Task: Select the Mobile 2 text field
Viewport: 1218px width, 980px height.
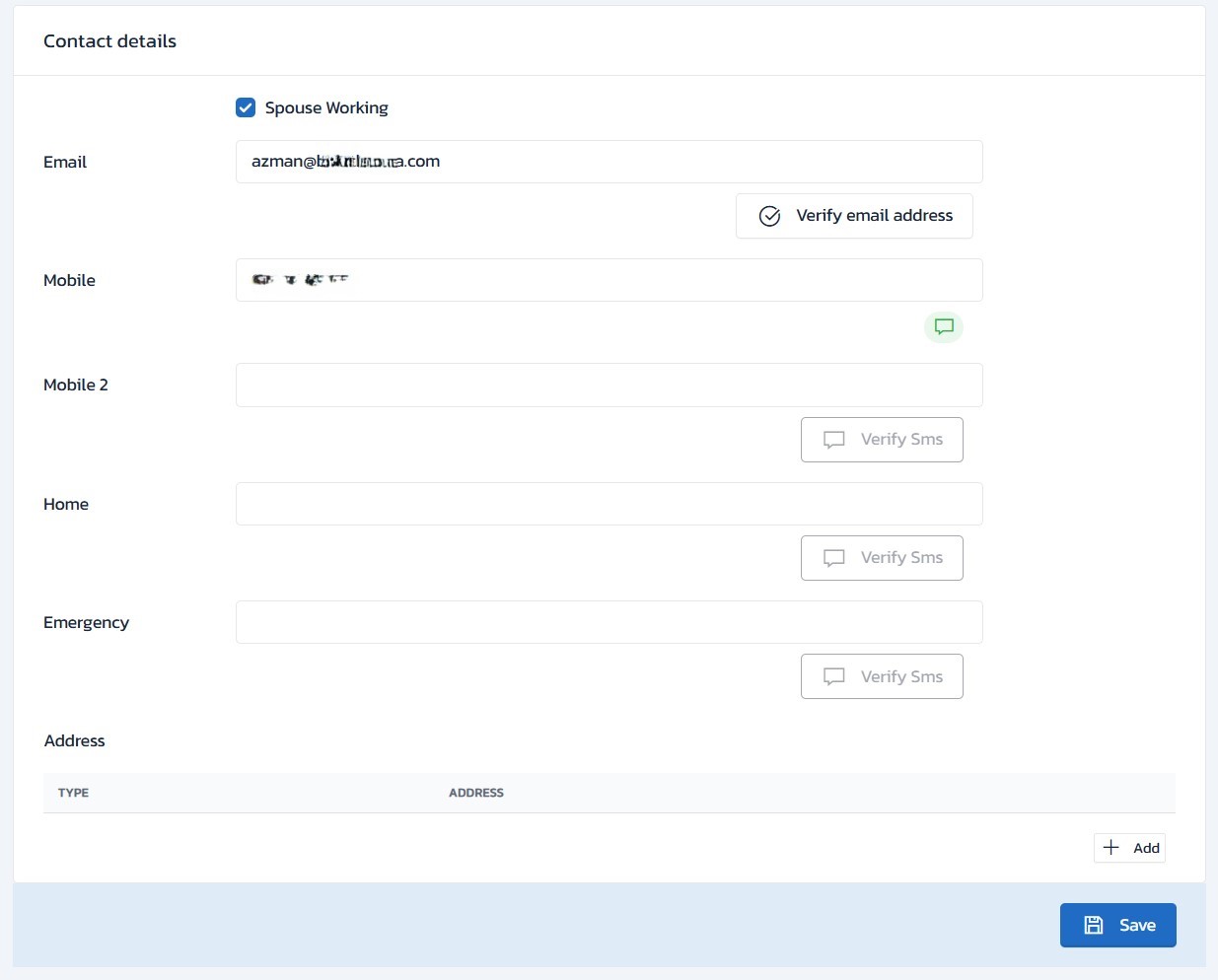Action: coord(609,385)
